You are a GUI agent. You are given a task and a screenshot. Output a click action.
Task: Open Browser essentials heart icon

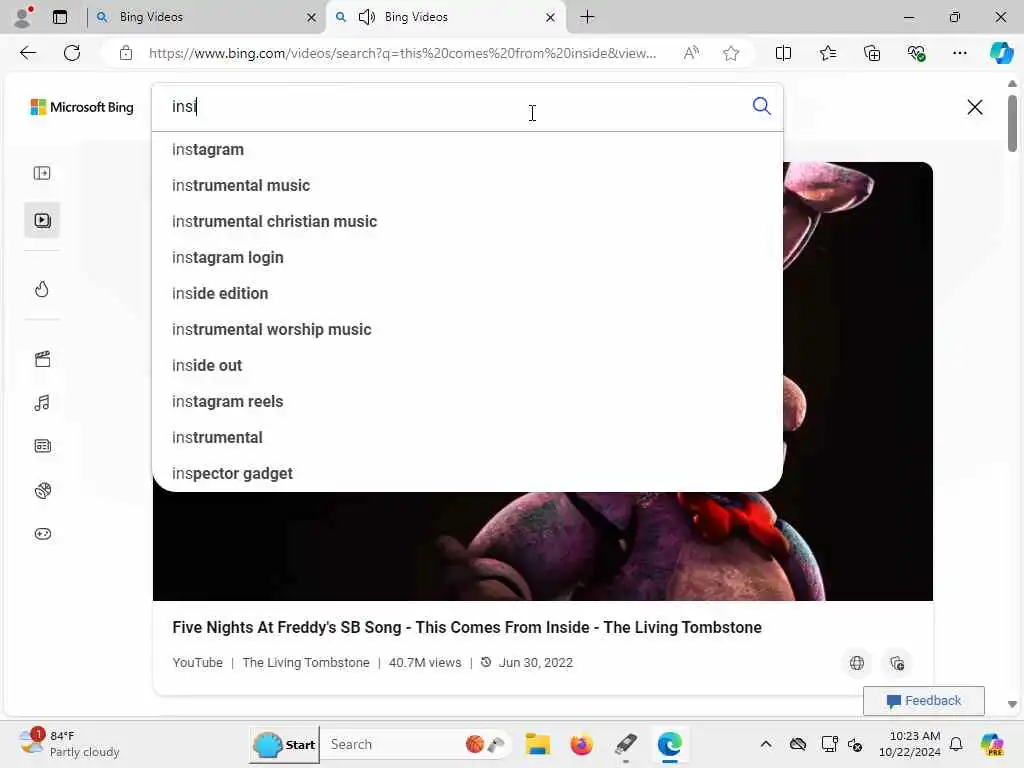tap(916, 53)
